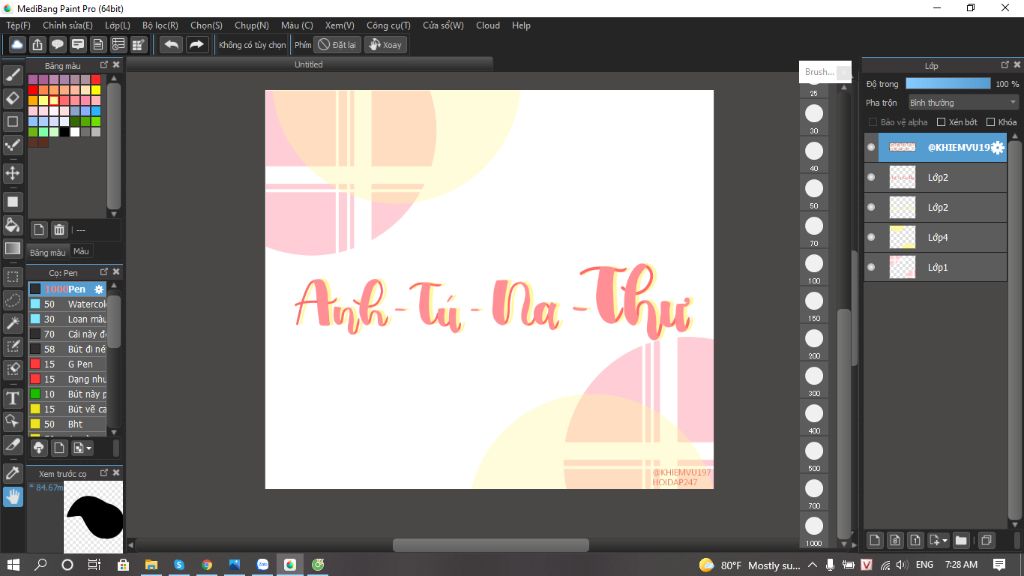Open the Công cụ(T) menu
Image resolution: width=1024 pixels, height=576 pixels.
388,25
